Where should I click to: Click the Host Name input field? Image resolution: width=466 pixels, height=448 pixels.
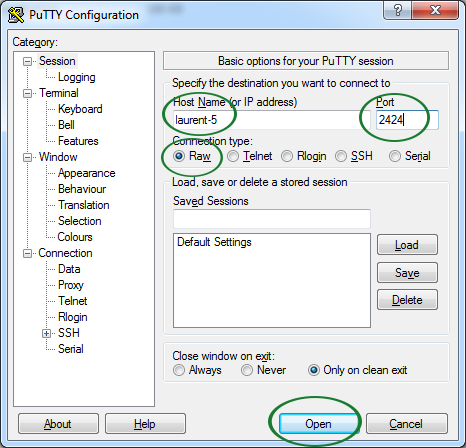tap(272, 120)
